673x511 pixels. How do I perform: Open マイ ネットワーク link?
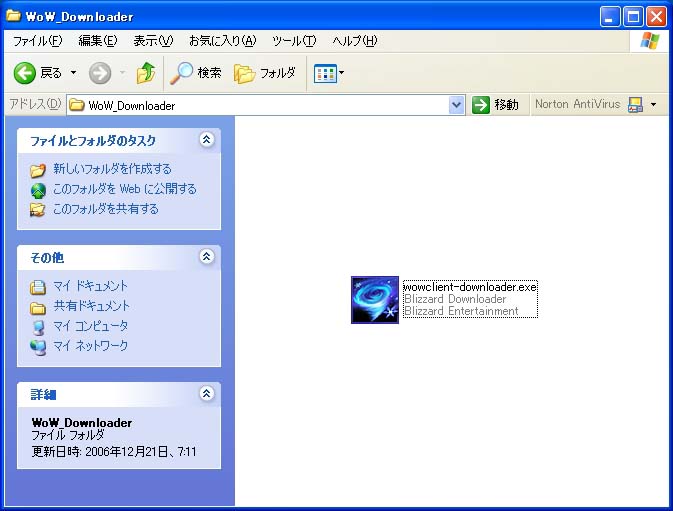90,346
